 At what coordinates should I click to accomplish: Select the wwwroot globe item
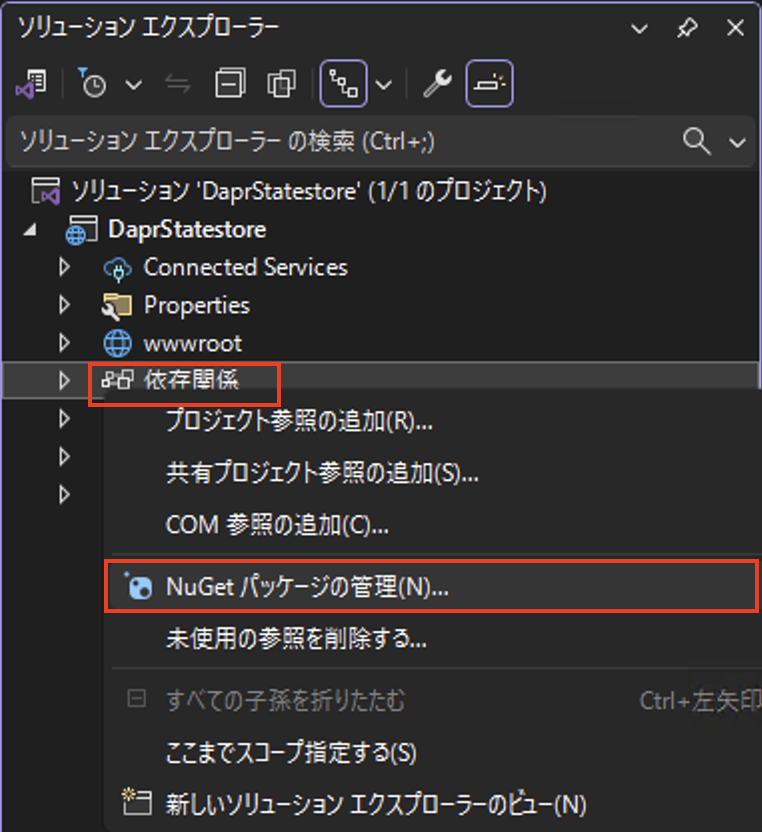pyautogui.click(x=192, y=344)
